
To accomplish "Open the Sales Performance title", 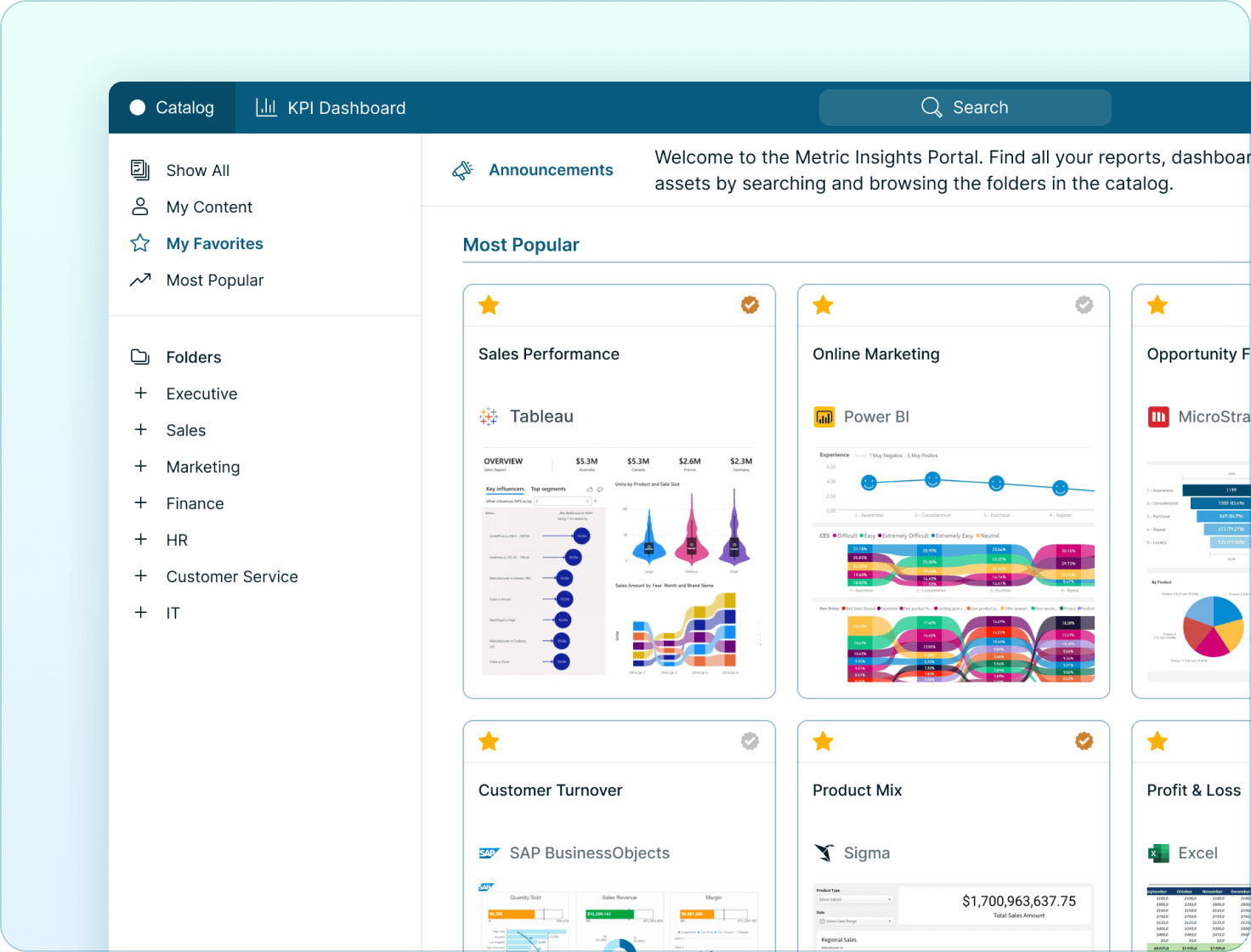I will [x=549, y=354].
